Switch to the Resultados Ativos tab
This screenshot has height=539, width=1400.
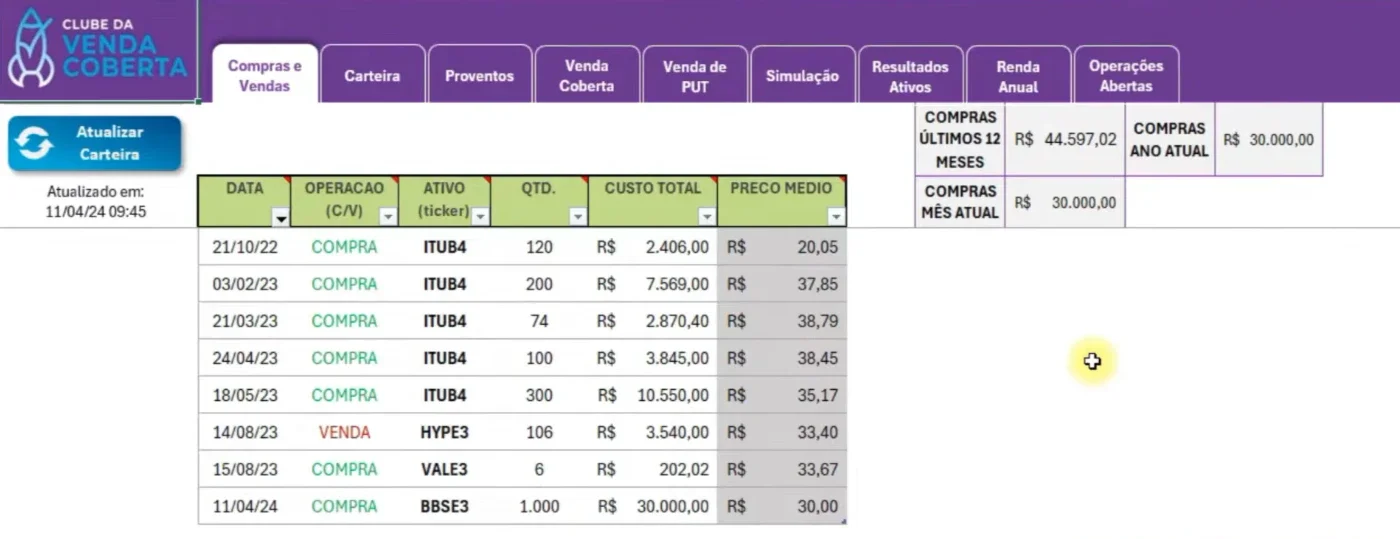910,75
